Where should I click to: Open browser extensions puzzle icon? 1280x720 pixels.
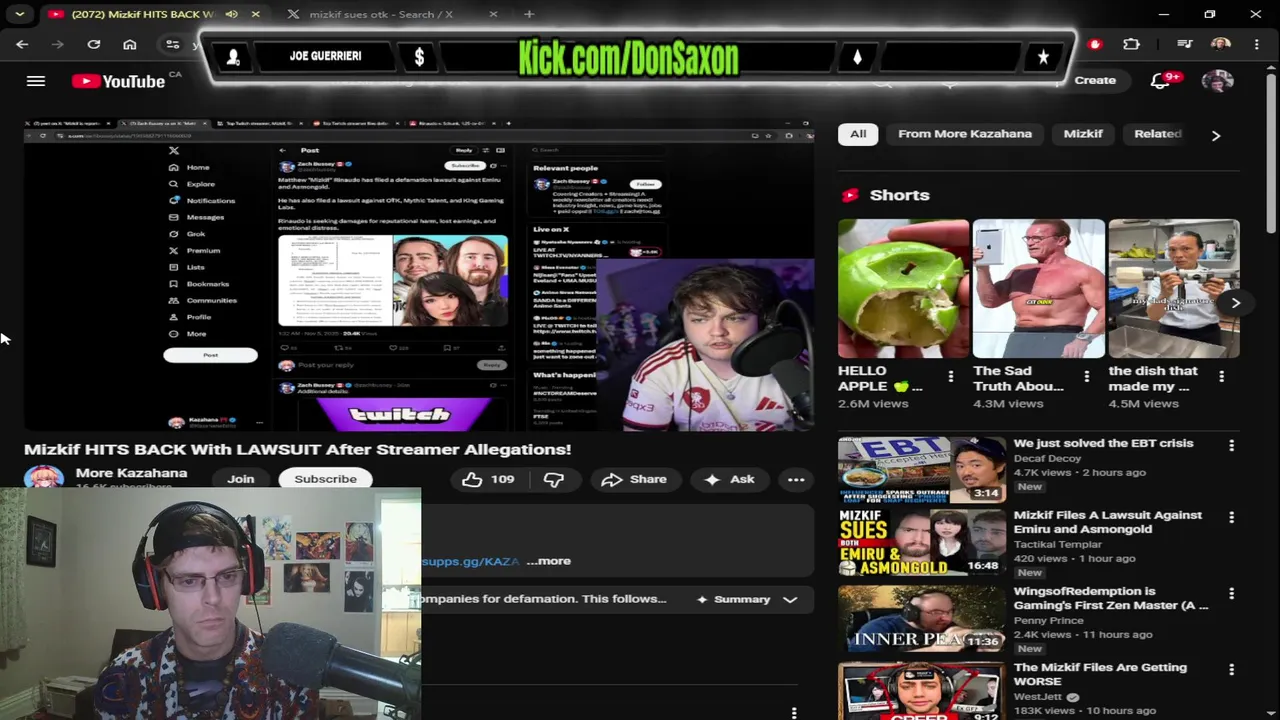pos(1131,44)
